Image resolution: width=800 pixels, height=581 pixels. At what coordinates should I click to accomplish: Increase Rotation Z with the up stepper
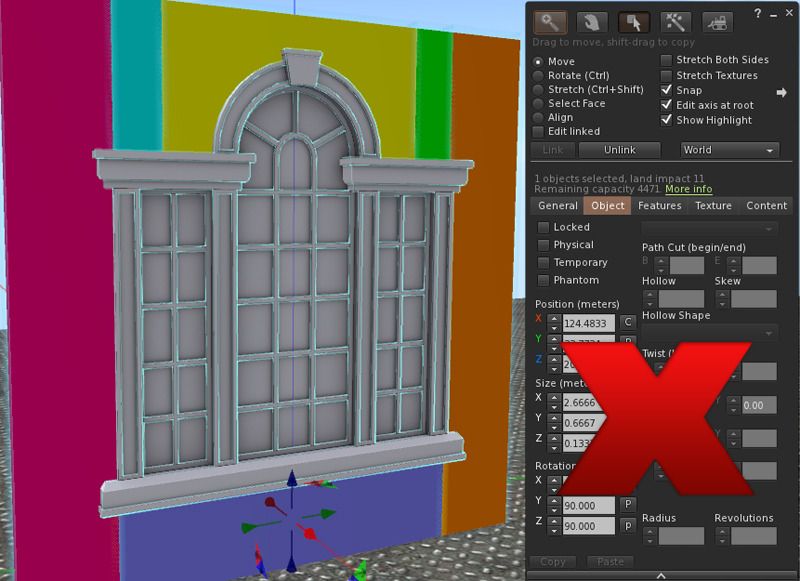554,522
